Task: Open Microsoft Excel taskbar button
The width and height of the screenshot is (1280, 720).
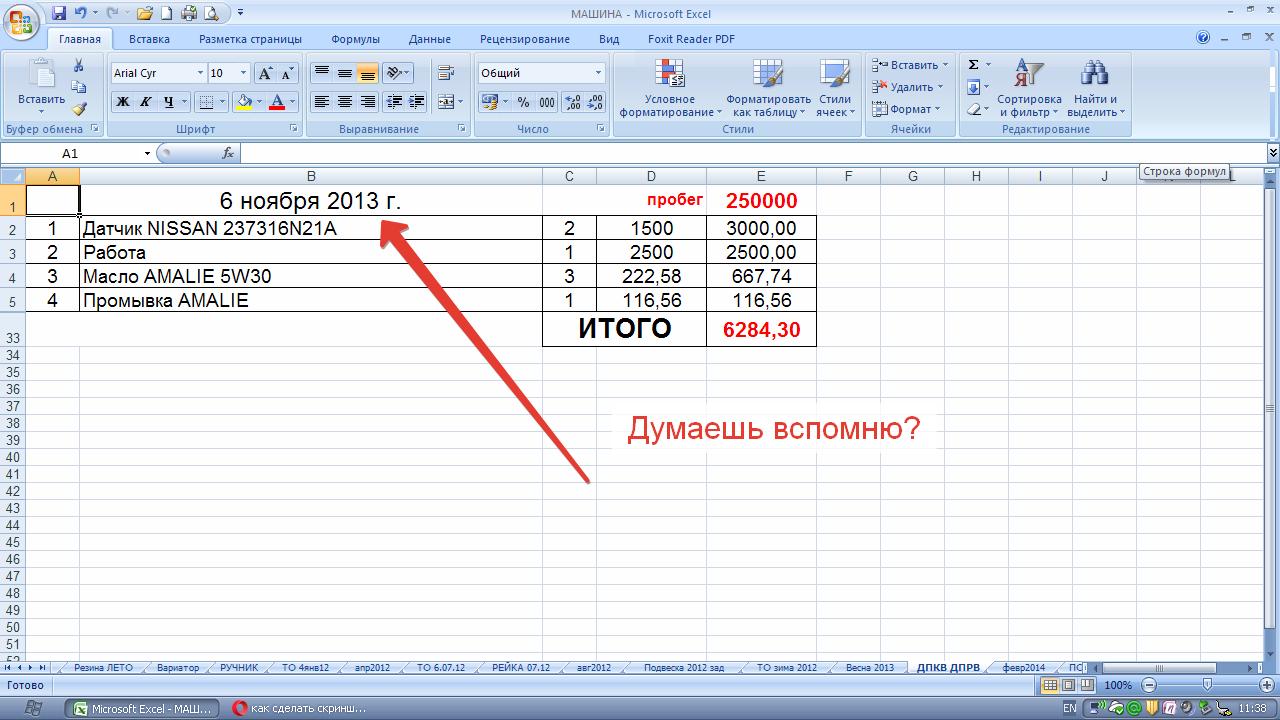Action: click(142, 708)
